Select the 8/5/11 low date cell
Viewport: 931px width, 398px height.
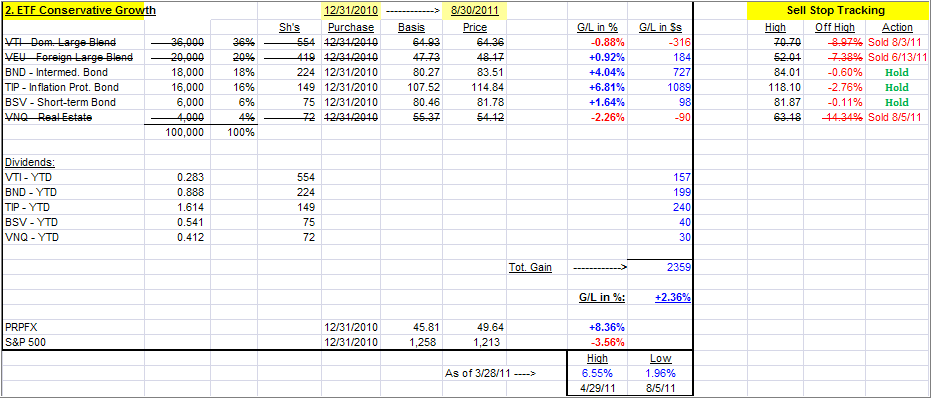[x=660, y=389]
